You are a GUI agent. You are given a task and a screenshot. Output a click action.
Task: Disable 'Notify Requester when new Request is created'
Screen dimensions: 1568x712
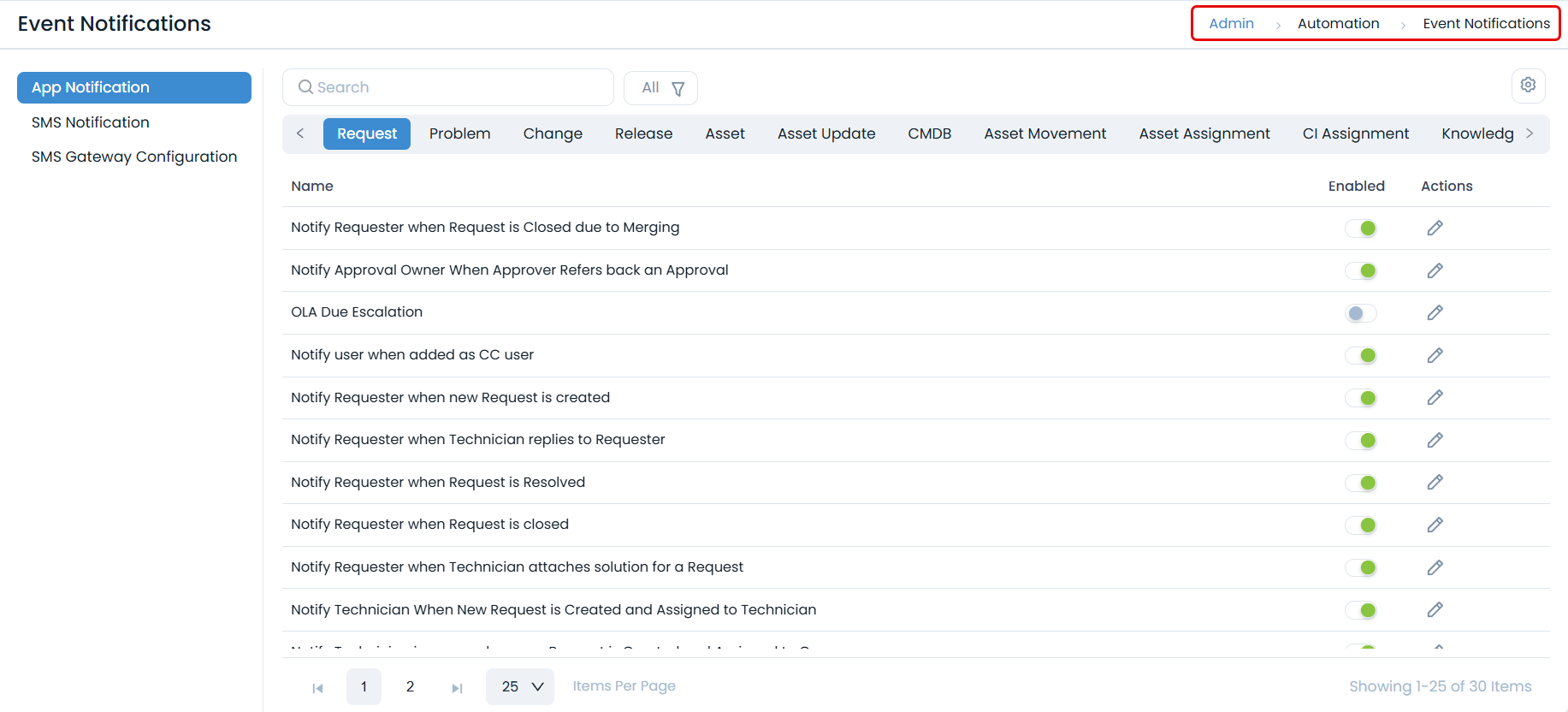(x=1361, y=398)
